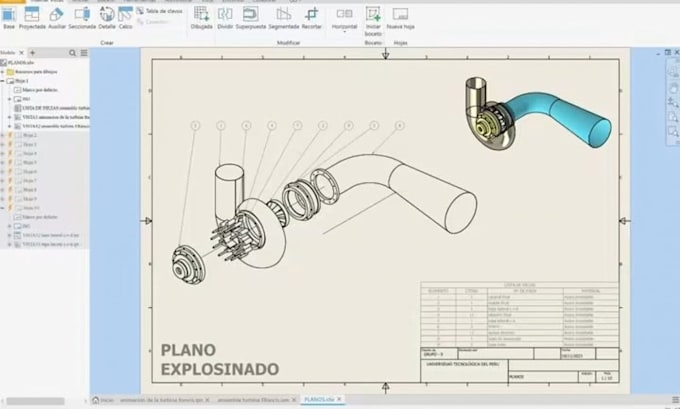The image size is (680, 409).
Task: Expand Recursos para dibujos folder
Action: coord(3,72)
